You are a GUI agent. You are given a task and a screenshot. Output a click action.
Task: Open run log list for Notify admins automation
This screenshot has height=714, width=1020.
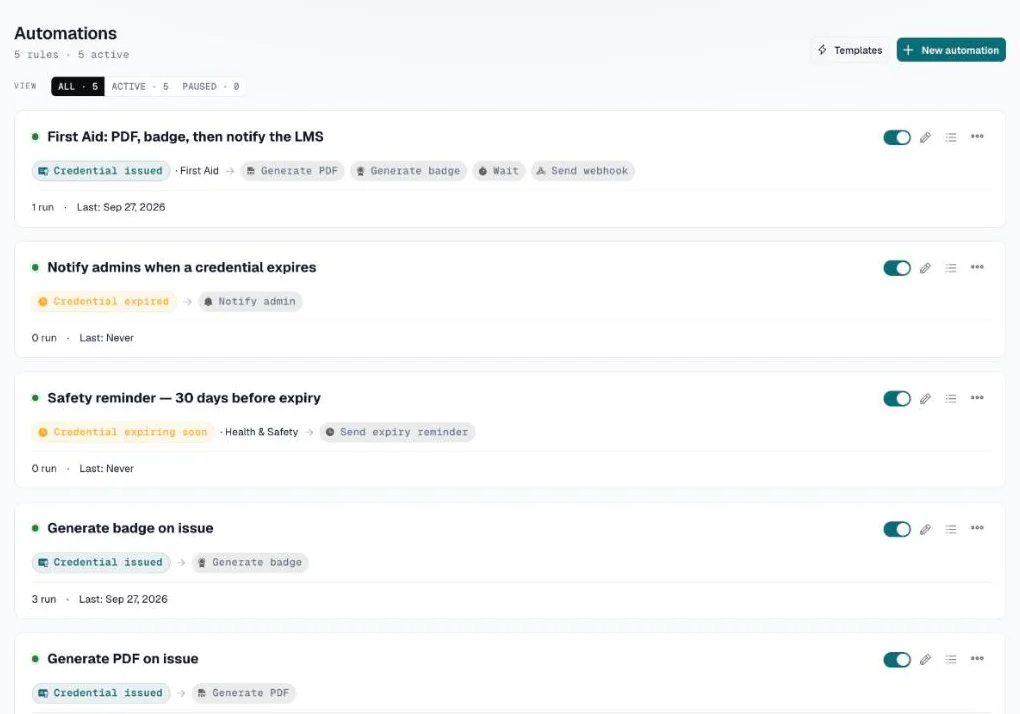(x=951, y=268)
